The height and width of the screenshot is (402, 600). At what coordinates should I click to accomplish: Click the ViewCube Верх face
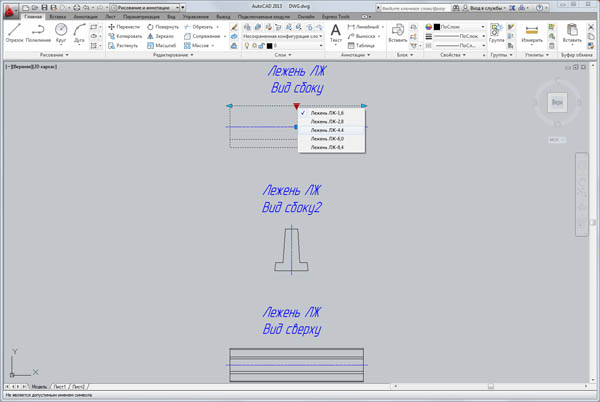[557, 102]
